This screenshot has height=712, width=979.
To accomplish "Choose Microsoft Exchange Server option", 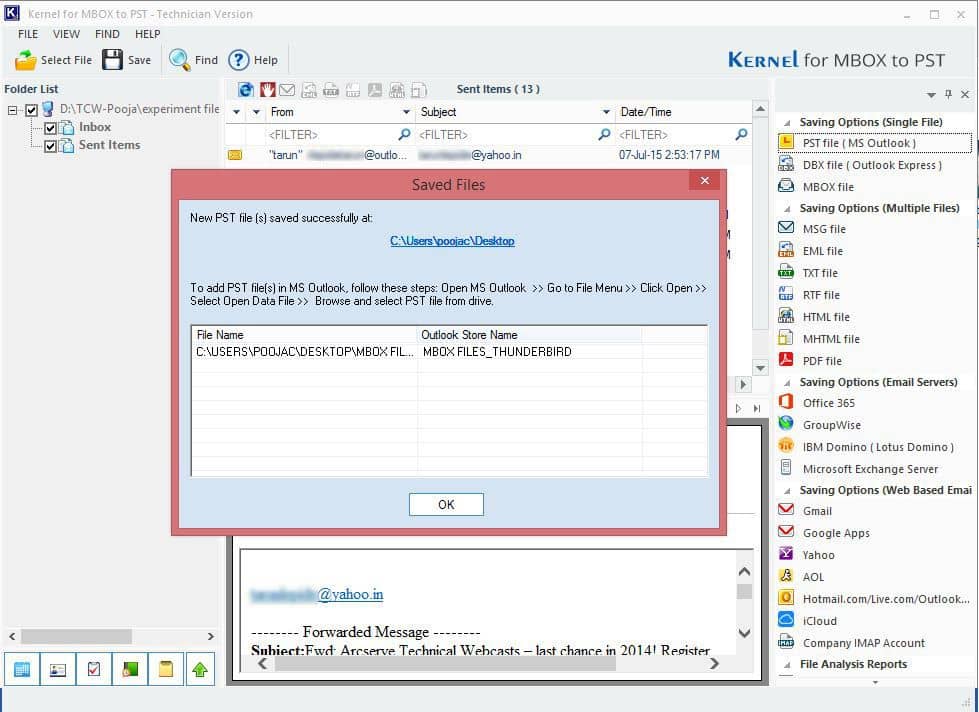I will click(x=870, y=469).
